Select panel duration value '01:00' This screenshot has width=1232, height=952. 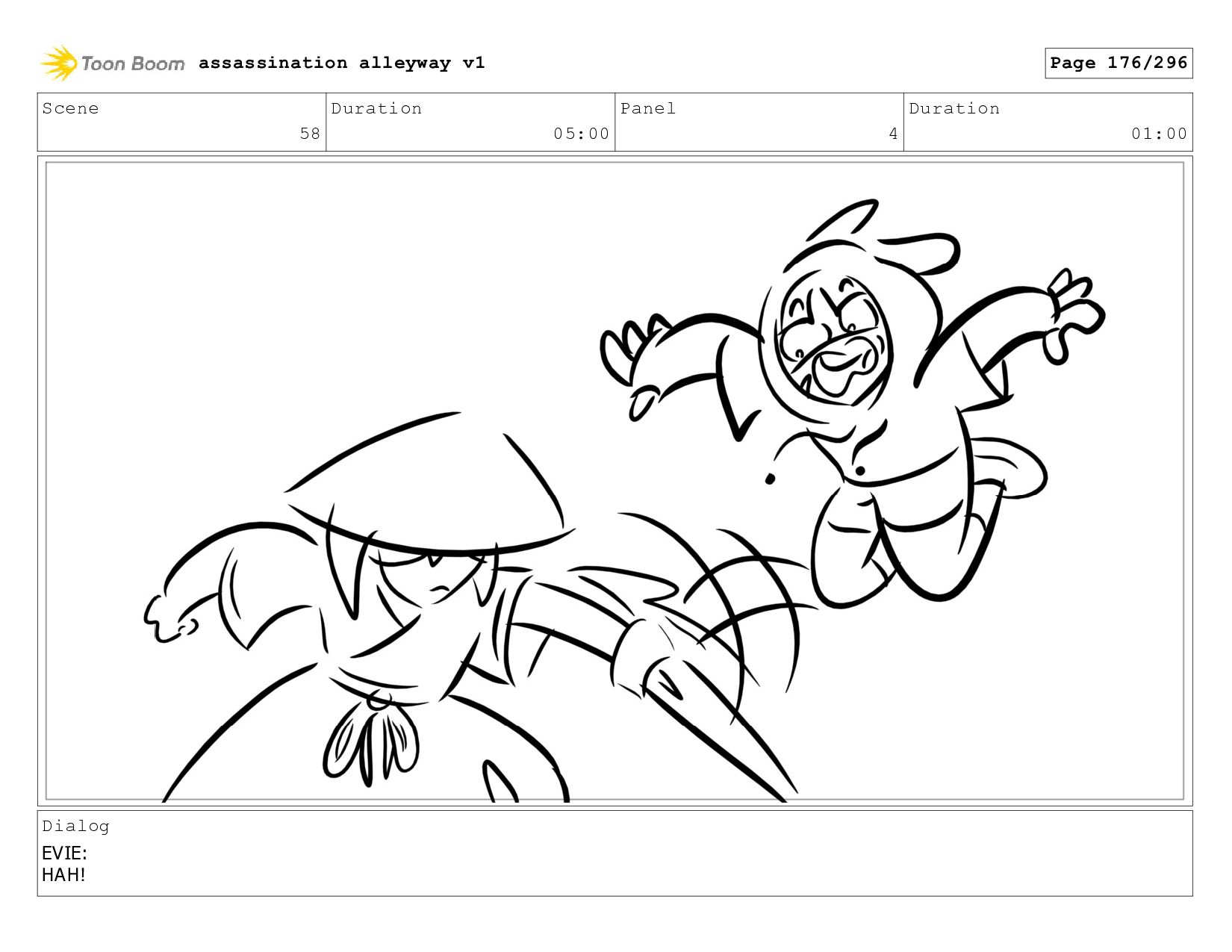coord(1159,134)
